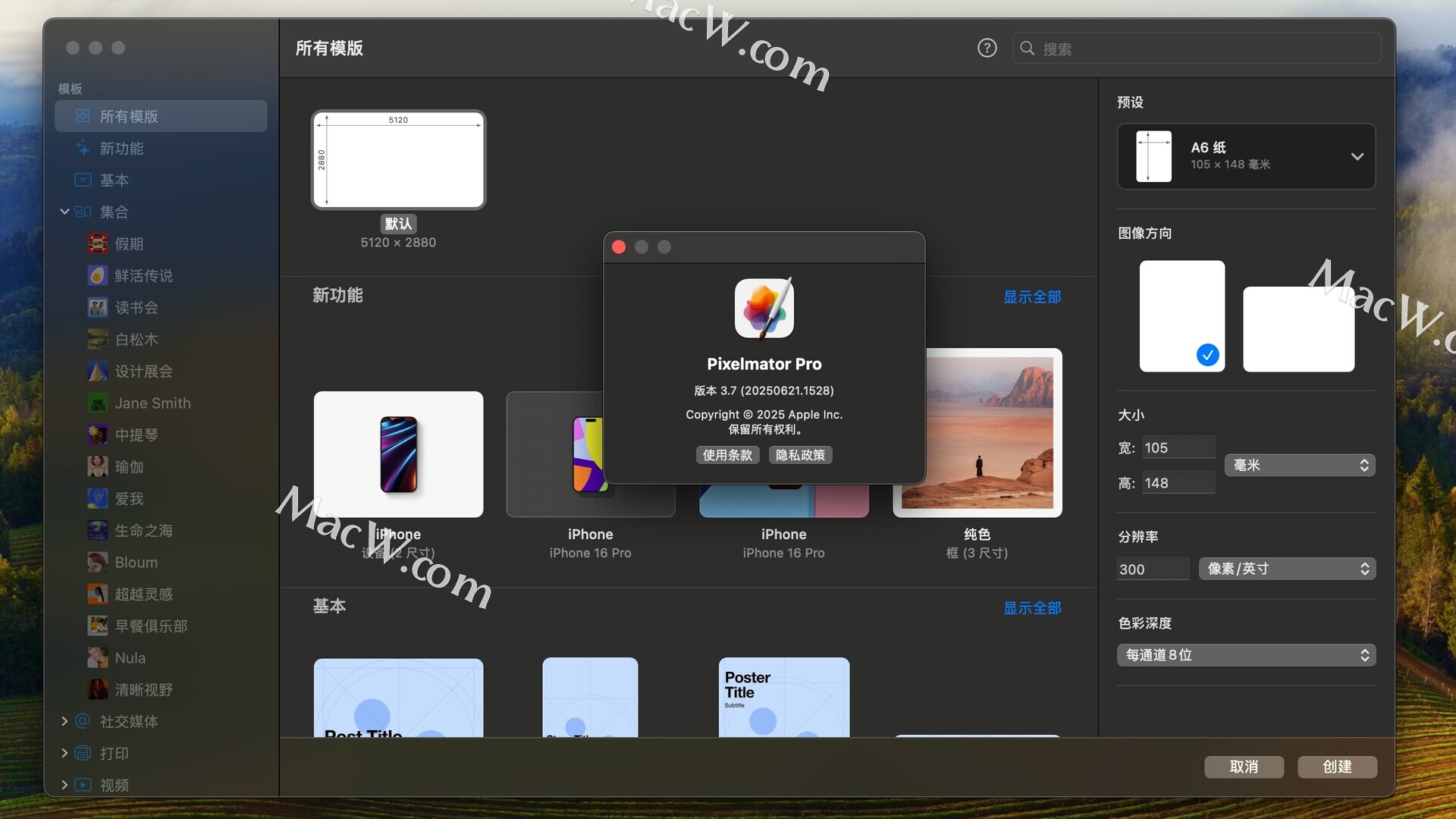Open the help question mark icon
The width and height of the screenshot is (1456, 819).
point(987,49)
